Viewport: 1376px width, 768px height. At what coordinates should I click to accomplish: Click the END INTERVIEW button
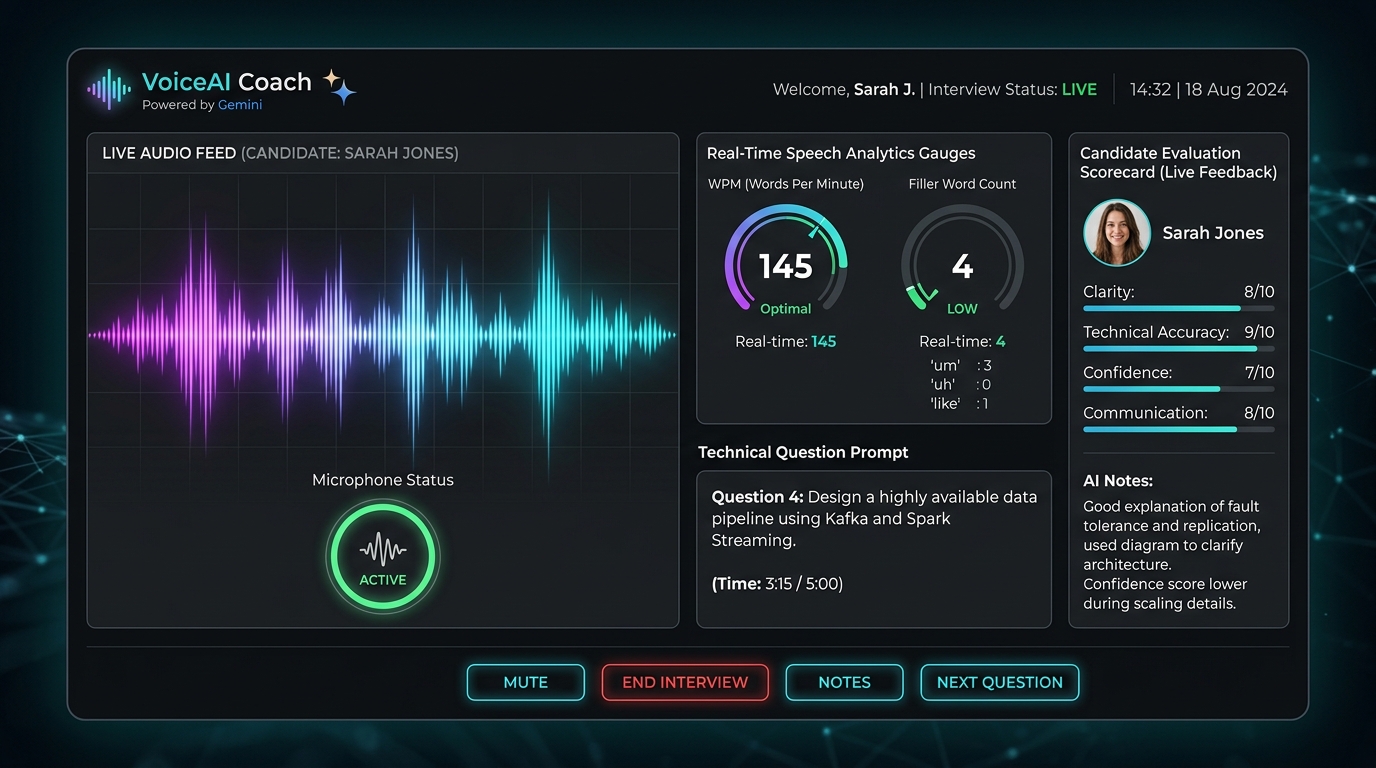pos(685,682)
